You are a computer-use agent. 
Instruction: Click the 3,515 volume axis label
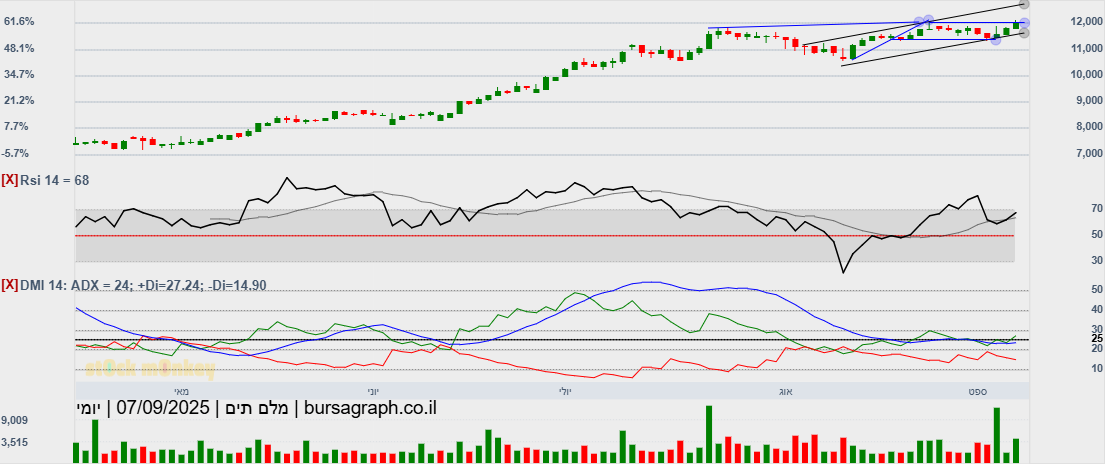point(15,442)
